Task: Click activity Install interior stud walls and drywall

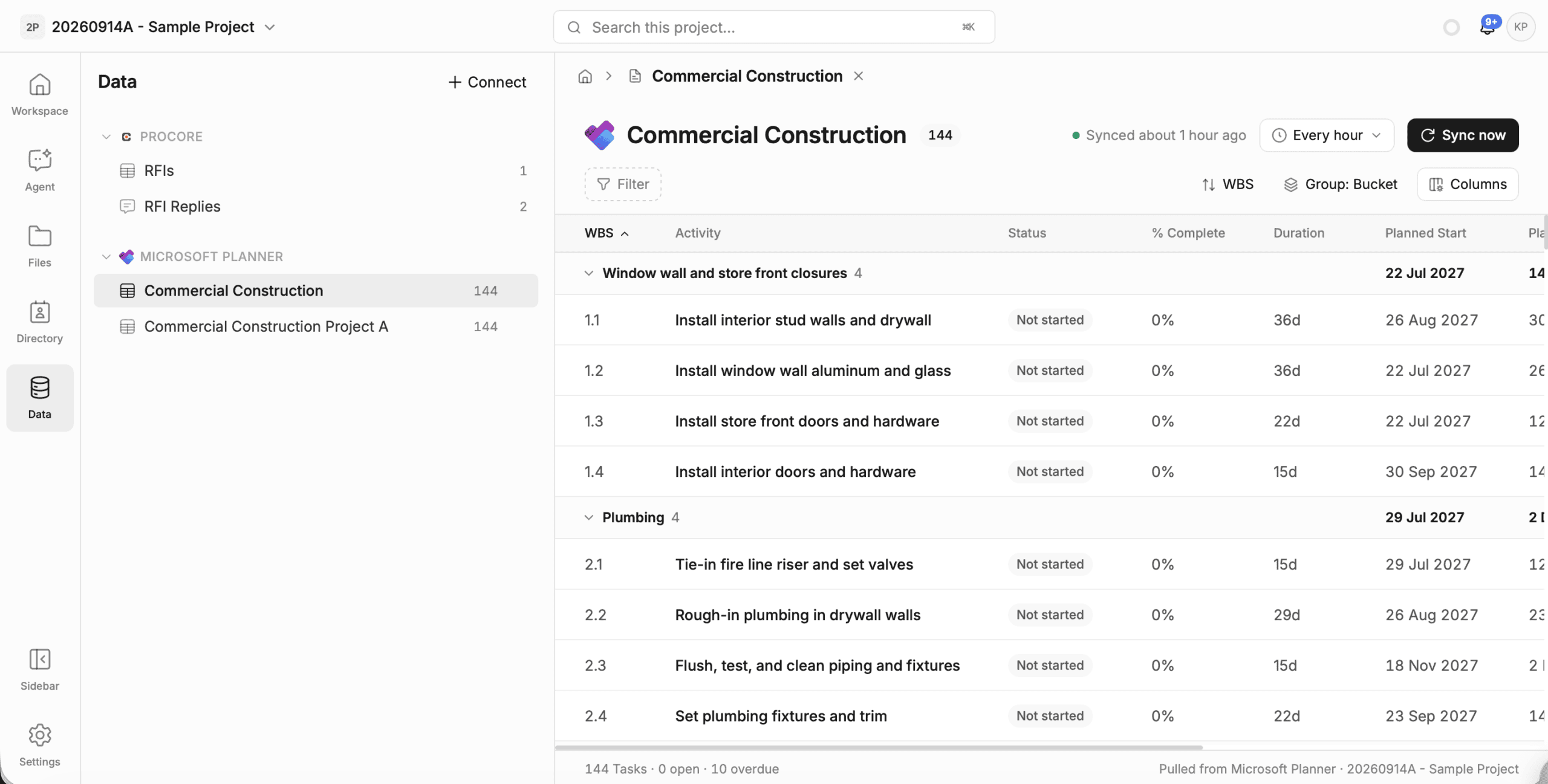Action: pos(803,320)
